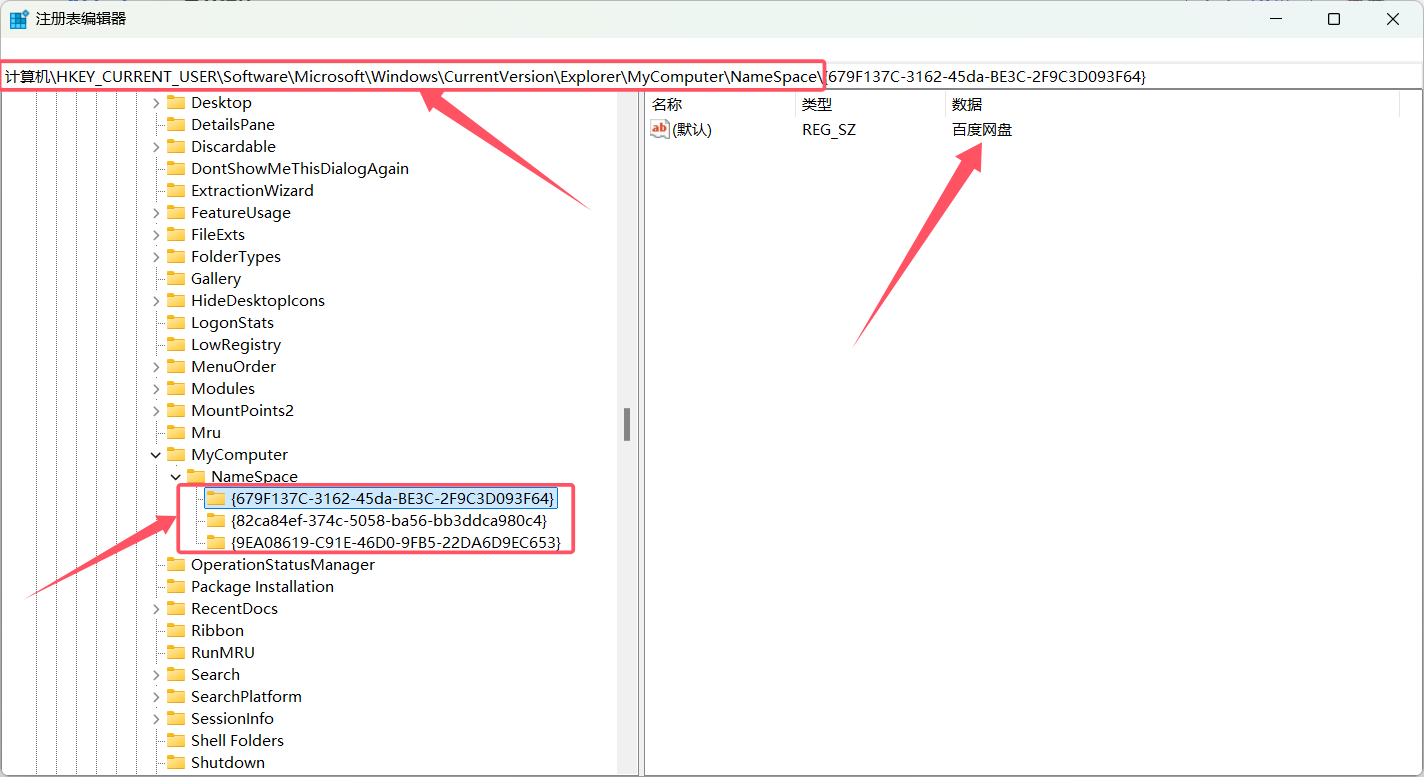Click the registry path address bar

point(712,76)
